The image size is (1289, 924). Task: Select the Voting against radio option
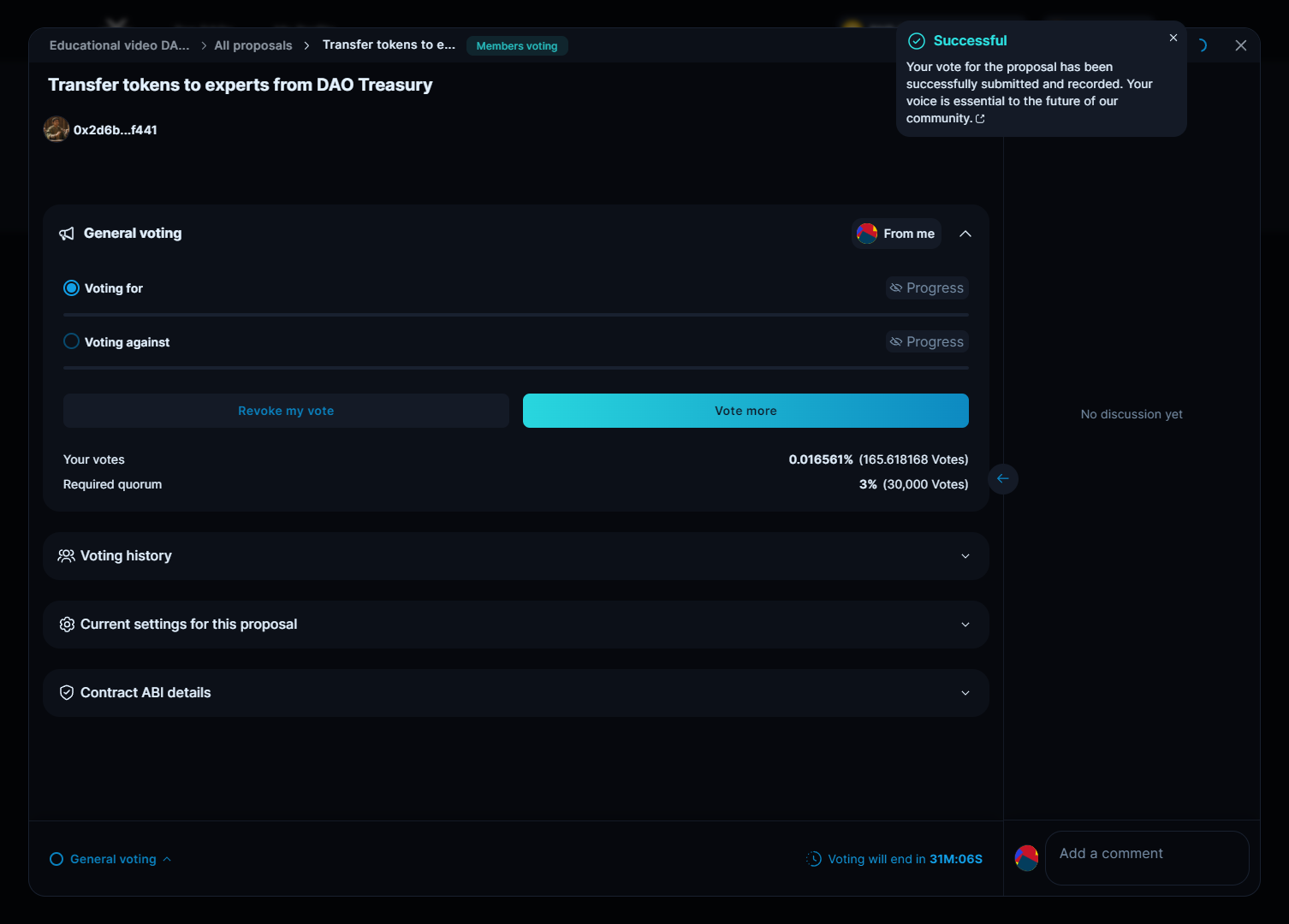(x=72, y=341)
